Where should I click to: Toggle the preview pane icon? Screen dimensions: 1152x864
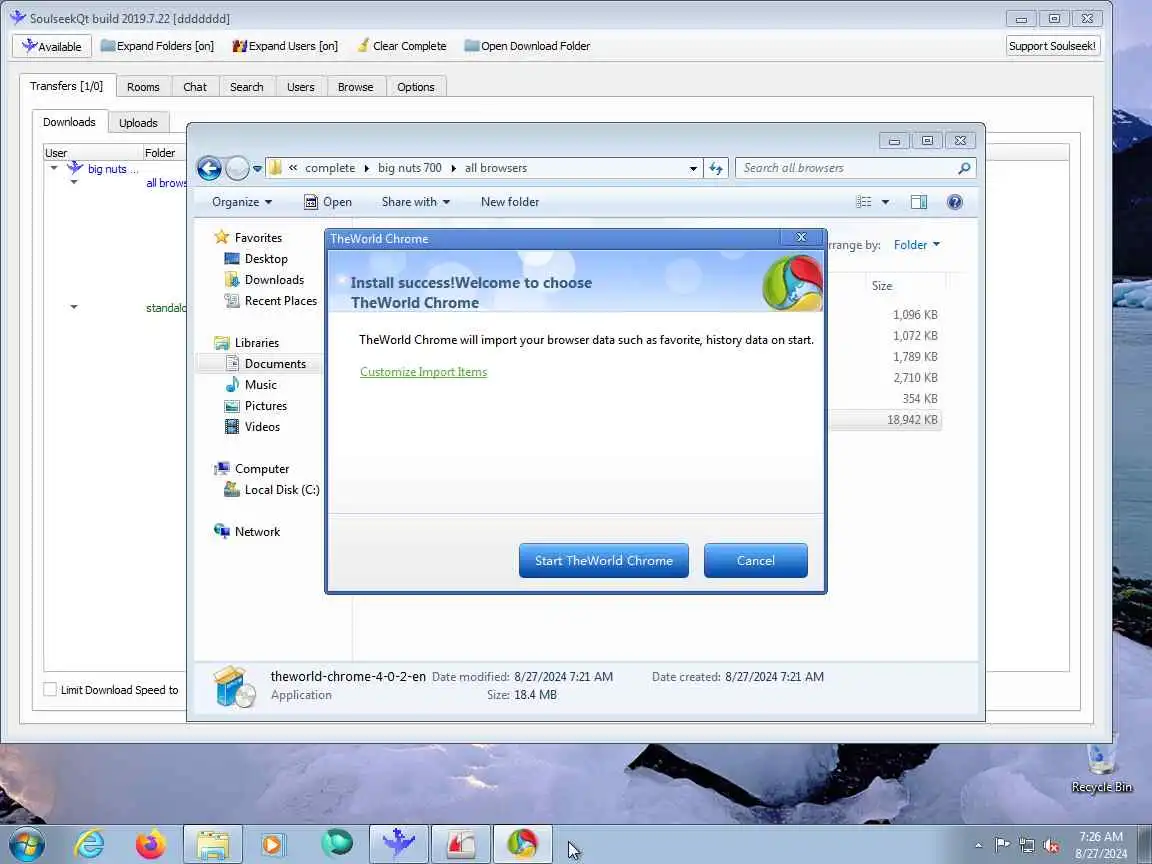(x=918, y=202)
